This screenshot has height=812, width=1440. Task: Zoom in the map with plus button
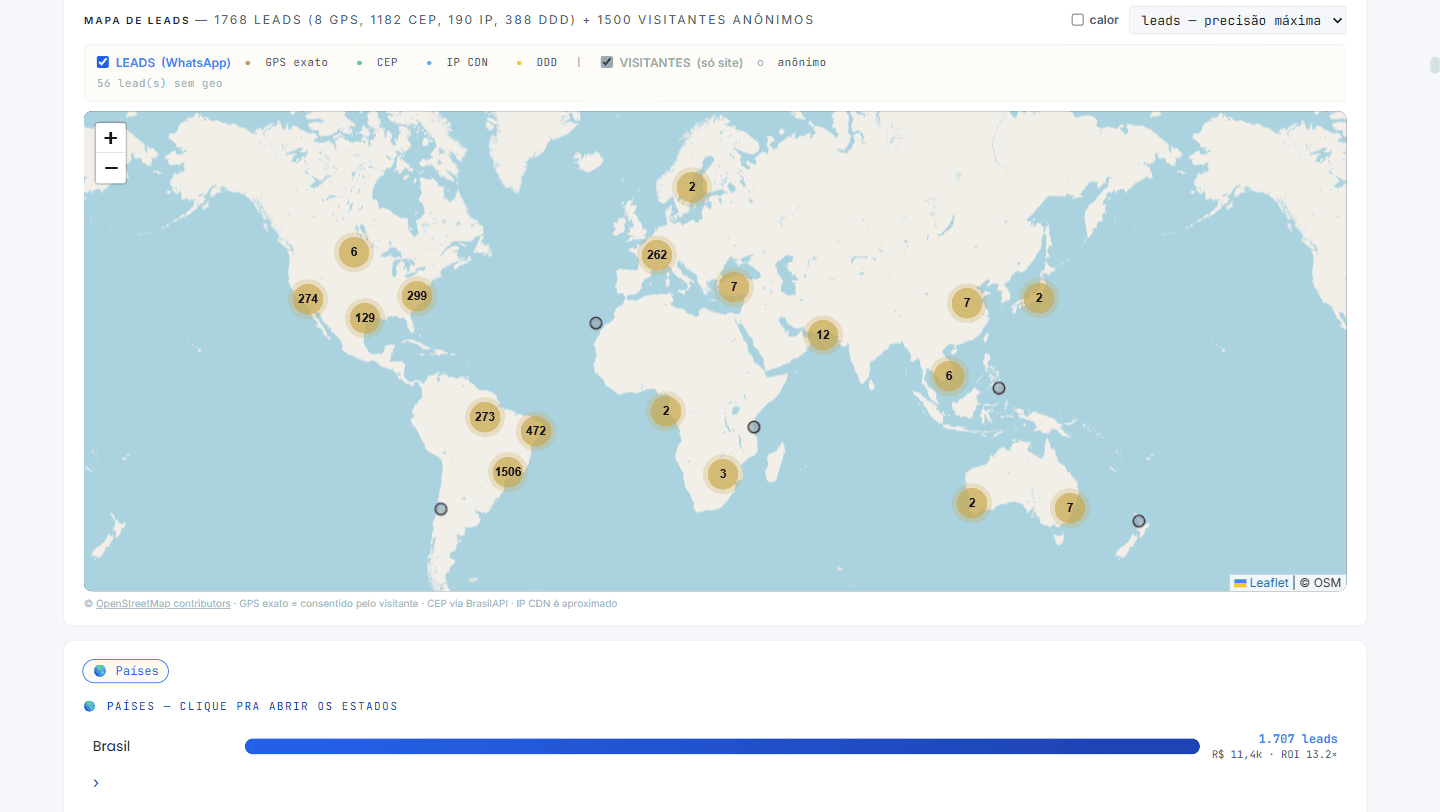(111, 138)
